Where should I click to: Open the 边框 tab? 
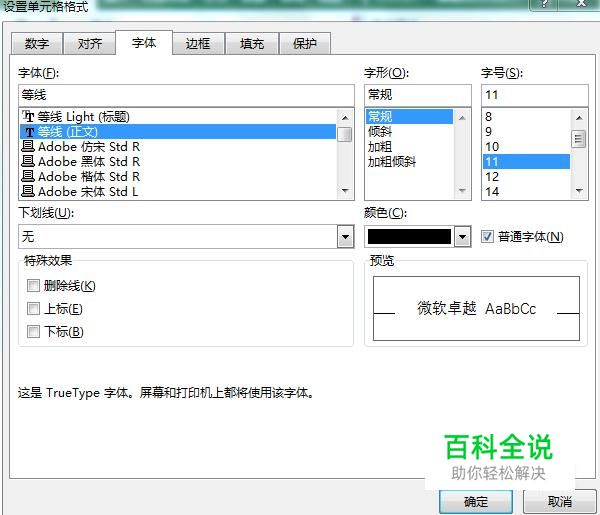(198, 44)
